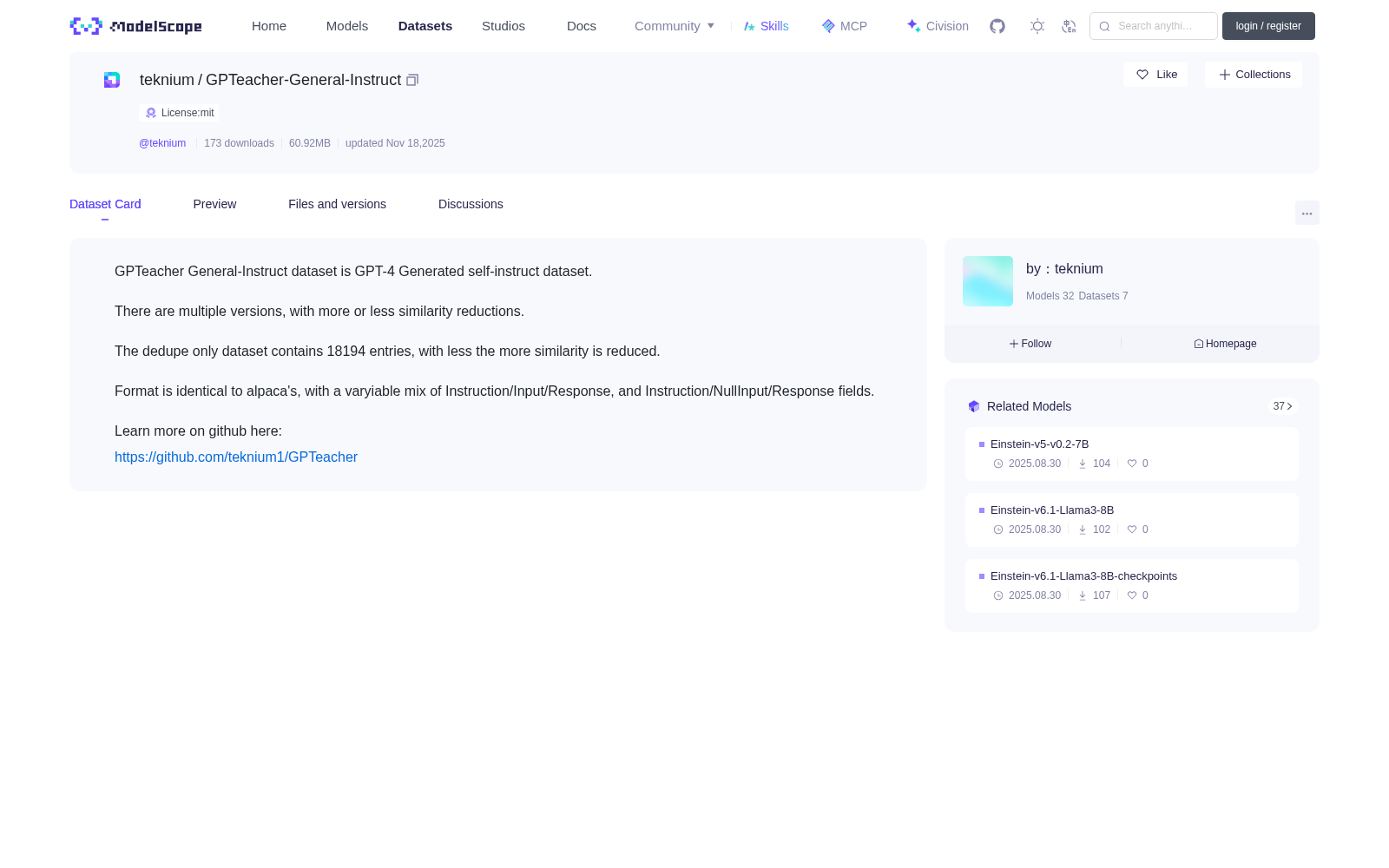Click teknium's gradient avatar thumbnail
The height and width of the screenshot is (868, 1389).
coord(988,281)
